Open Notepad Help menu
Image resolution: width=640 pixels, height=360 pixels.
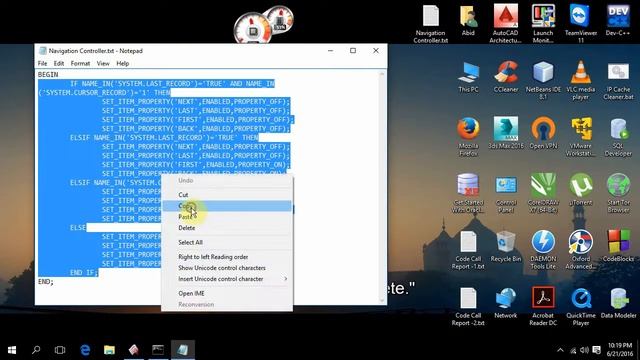(122, 63)
